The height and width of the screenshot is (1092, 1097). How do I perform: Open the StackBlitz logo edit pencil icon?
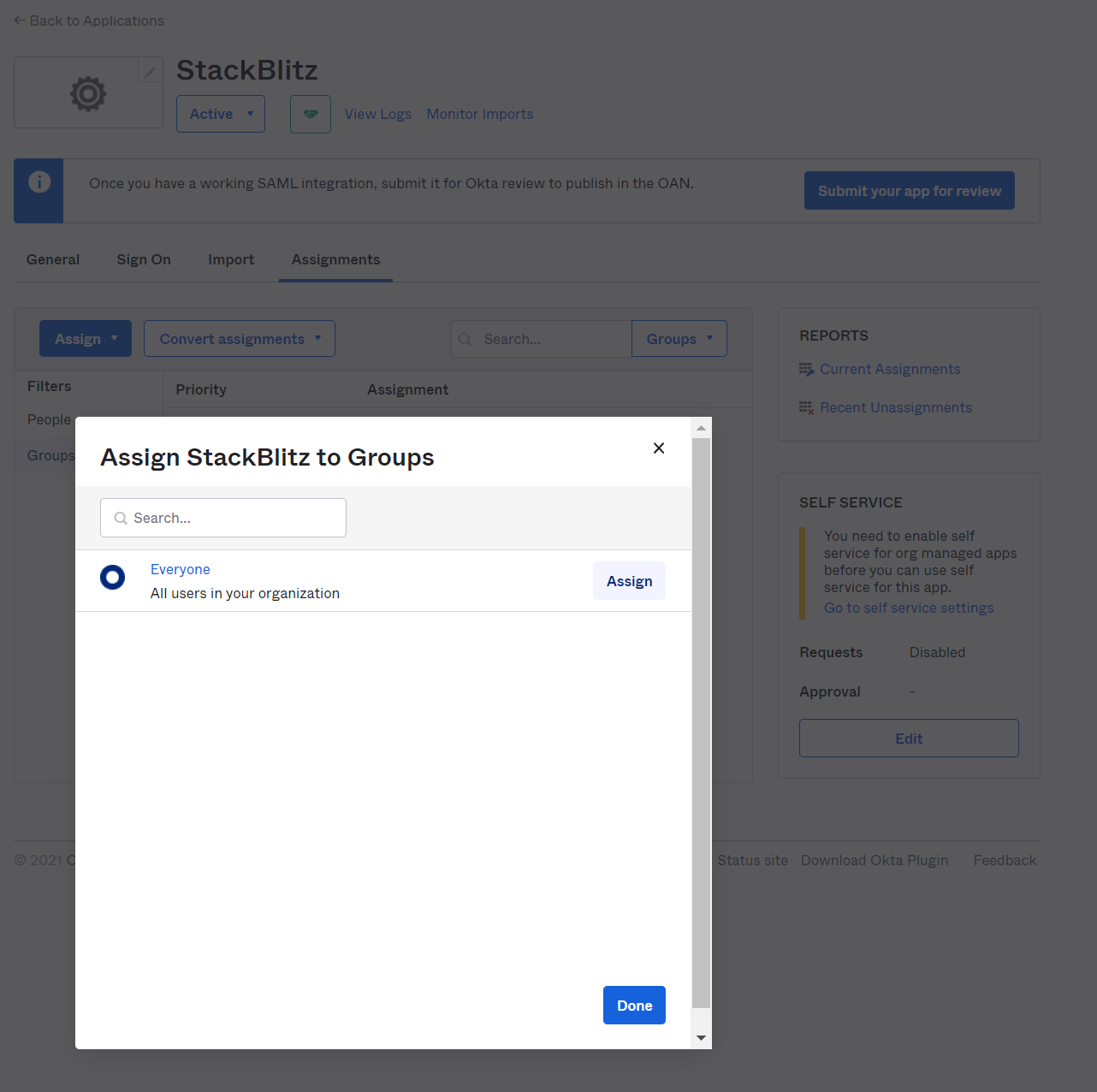click(150, 69)
